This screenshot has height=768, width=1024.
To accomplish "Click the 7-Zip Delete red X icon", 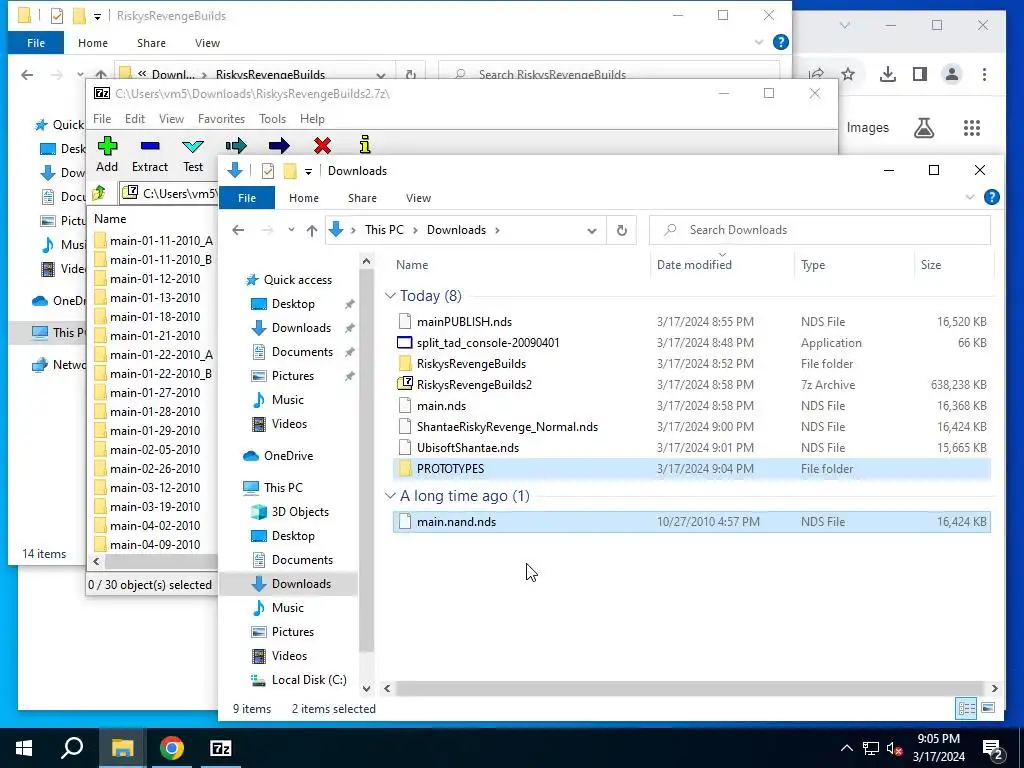I will [x=322, y=146].
